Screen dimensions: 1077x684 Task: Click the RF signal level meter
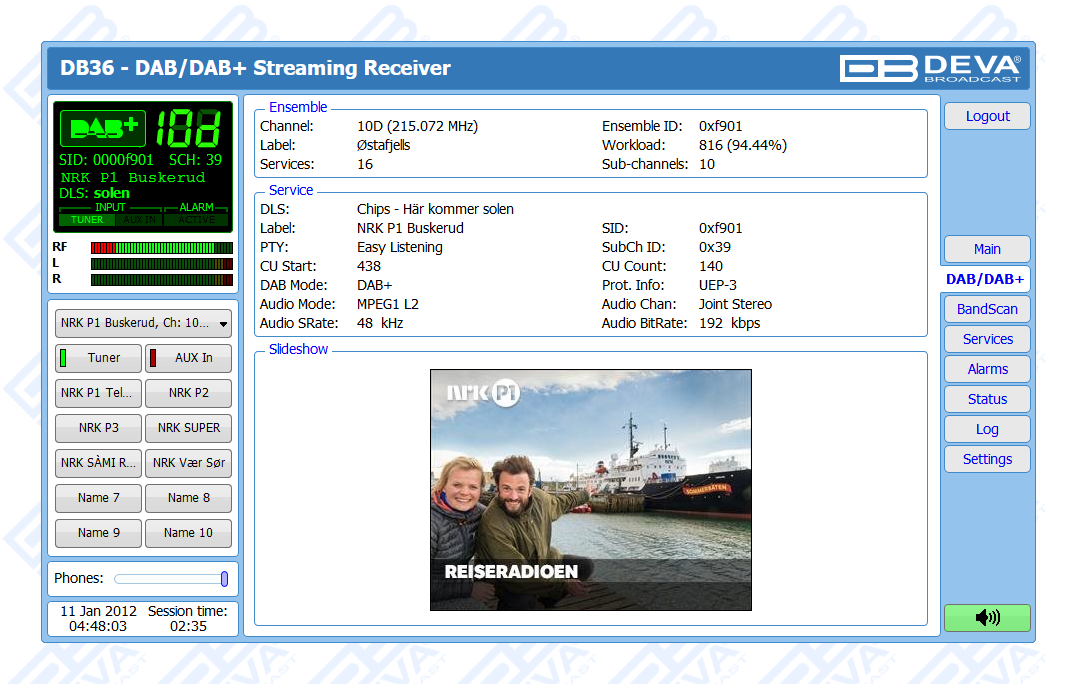coord(161,247)
